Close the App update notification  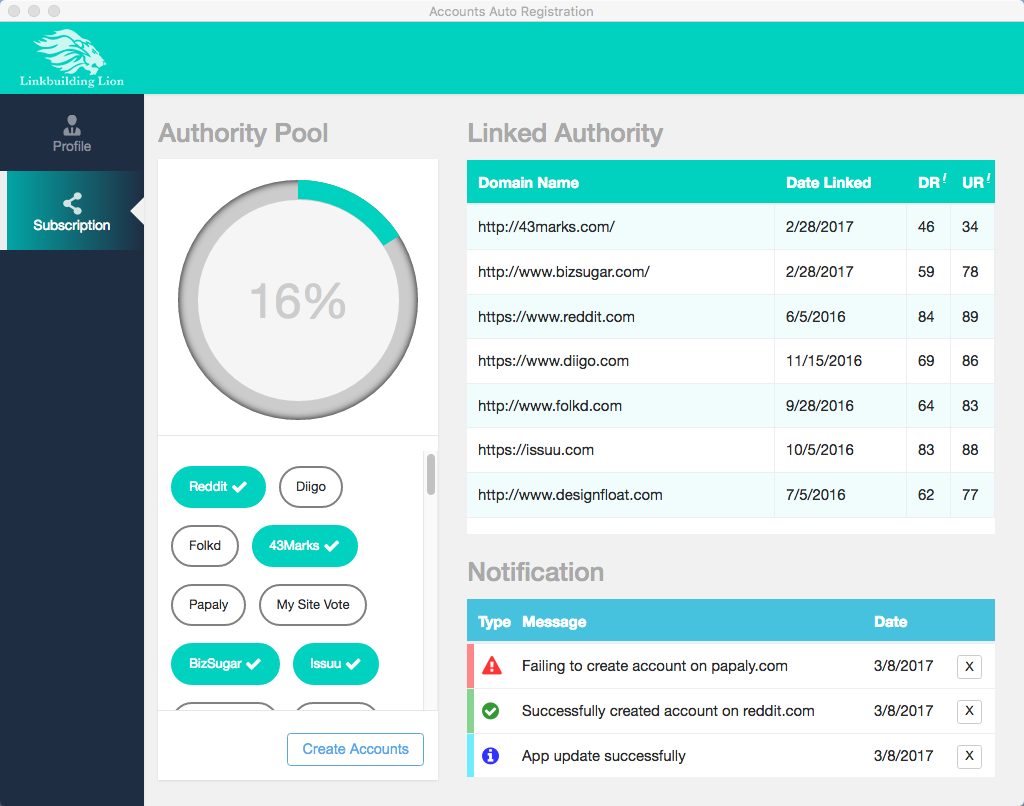(968, 756)
